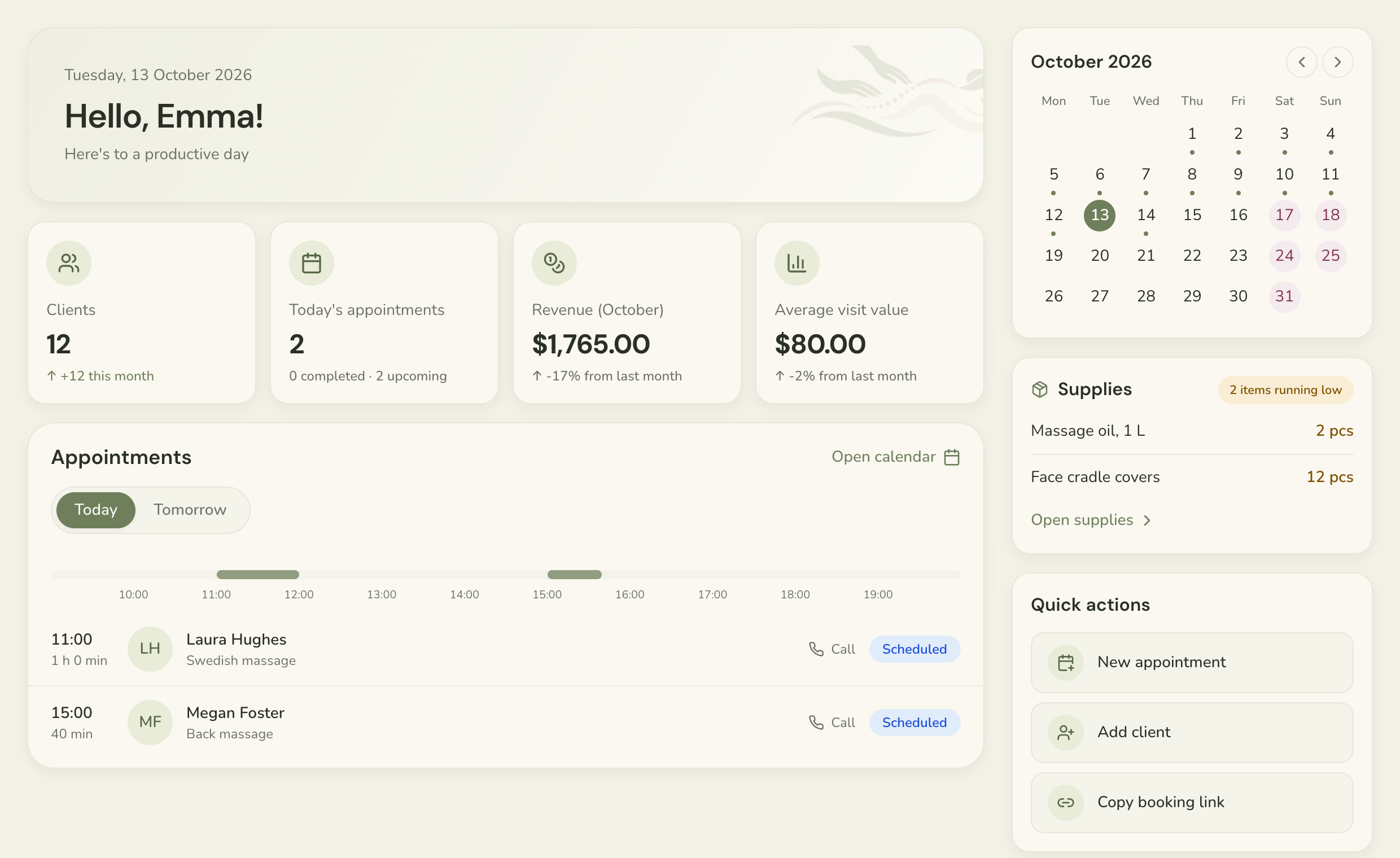Switch to the Tomorrow appointments tab
Image resolution: width=1400 pixels, height=858 pixels.
(190, 510)
